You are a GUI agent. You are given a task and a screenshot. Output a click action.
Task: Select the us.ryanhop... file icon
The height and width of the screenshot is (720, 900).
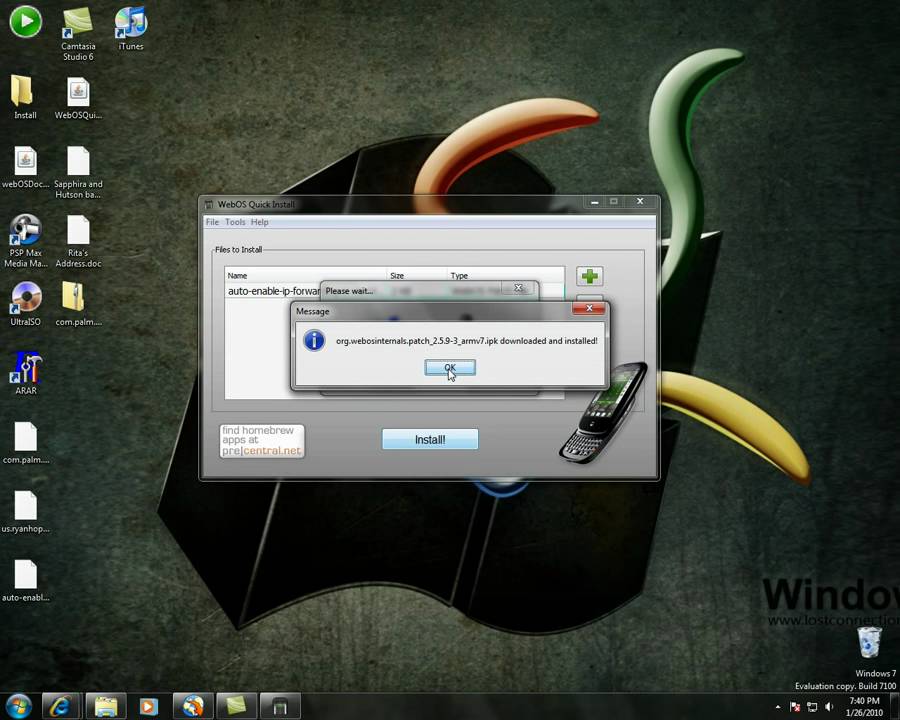(x=25, y=511)
